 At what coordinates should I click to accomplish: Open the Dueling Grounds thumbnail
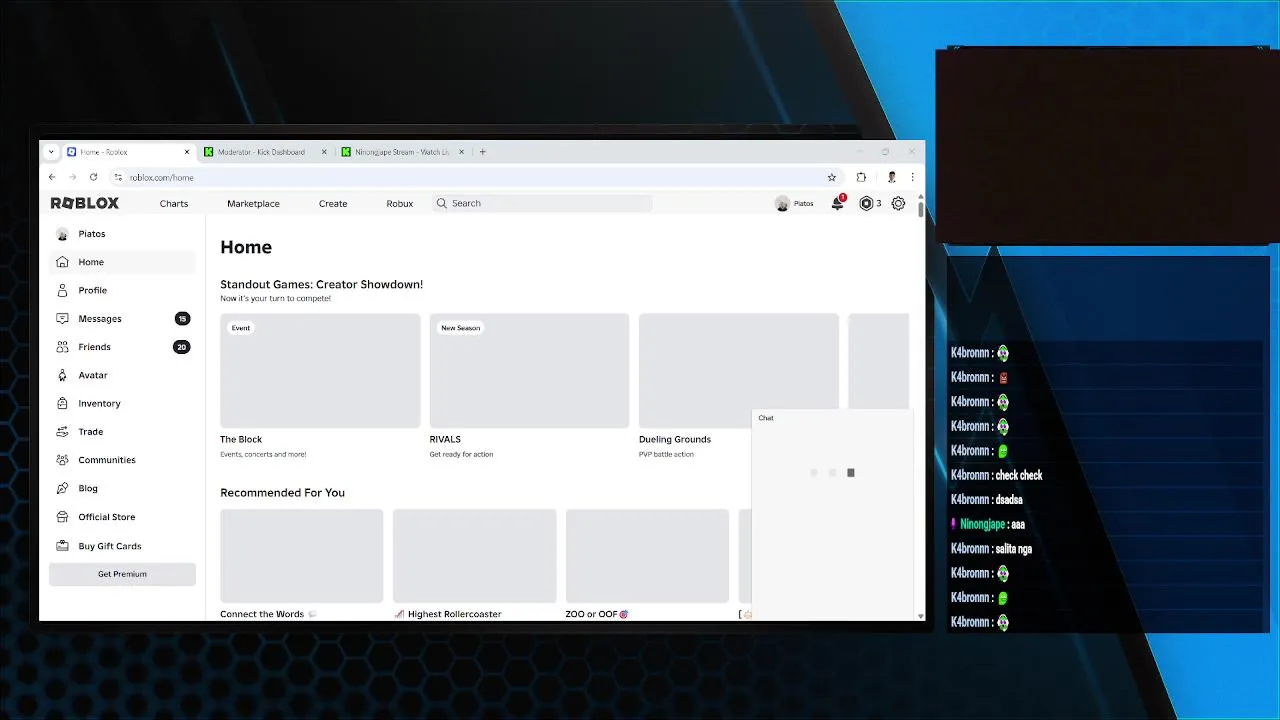tap(739, 371)
